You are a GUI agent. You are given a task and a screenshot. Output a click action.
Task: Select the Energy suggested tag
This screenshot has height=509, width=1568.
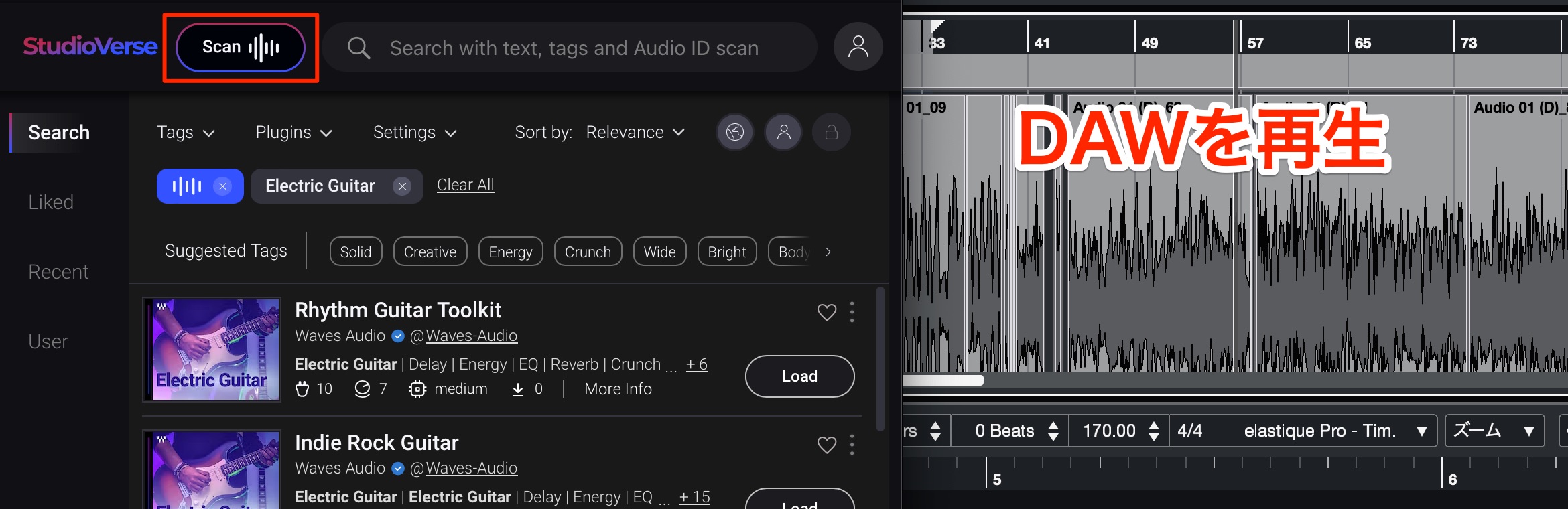point(511,252)
